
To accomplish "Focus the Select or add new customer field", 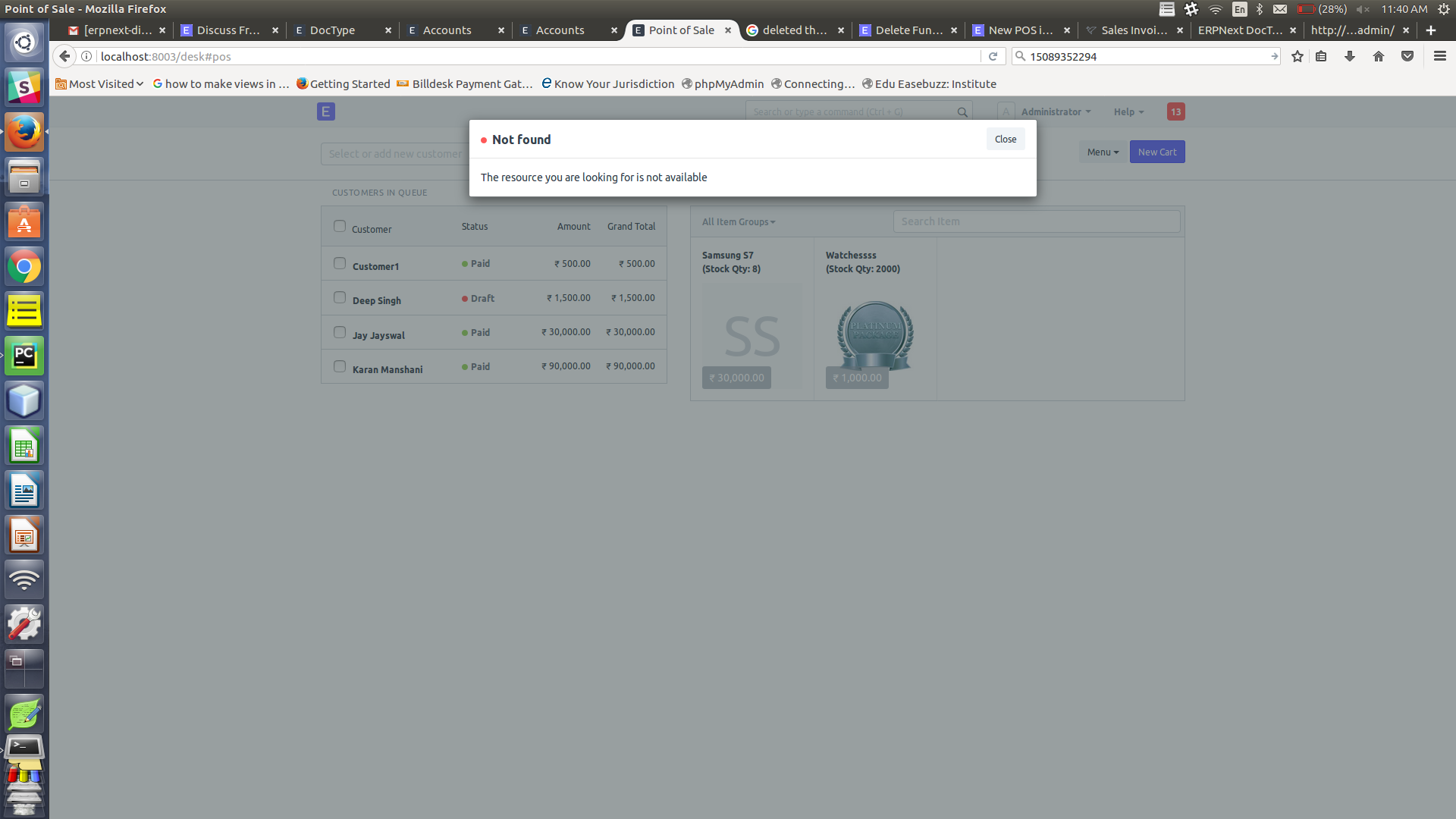I will (x=395, y=153).
